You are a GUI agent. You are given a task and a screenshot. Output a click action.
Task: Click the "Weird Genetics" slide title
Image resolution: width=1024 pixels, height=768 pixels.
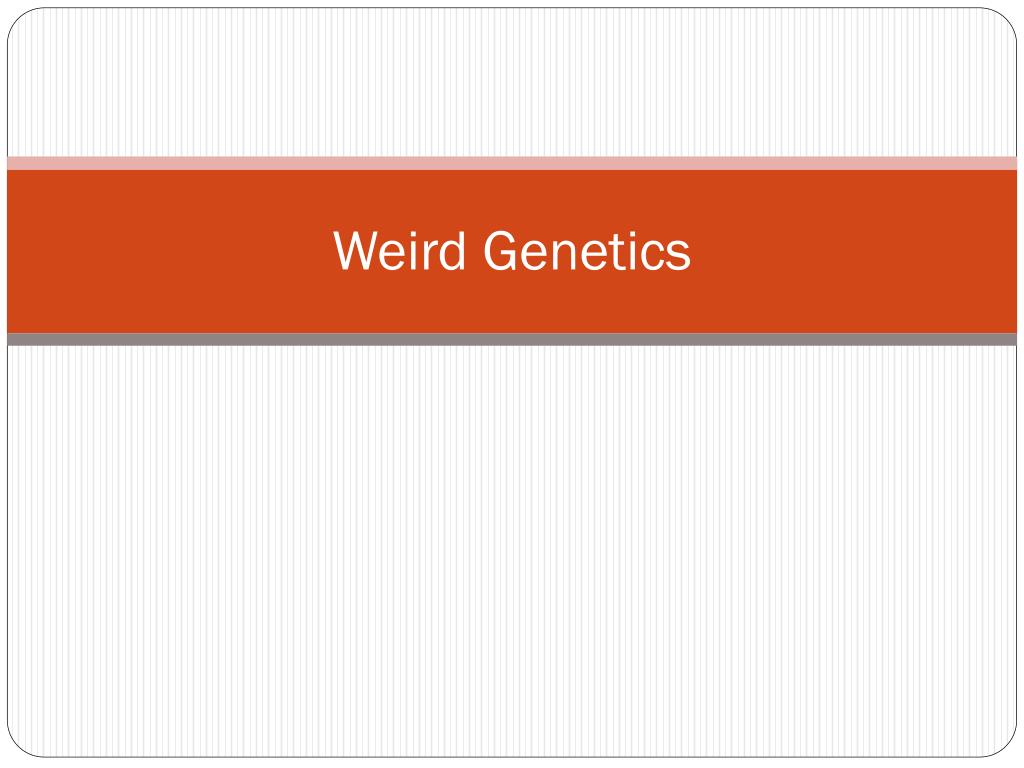click(x=512, y=251)
